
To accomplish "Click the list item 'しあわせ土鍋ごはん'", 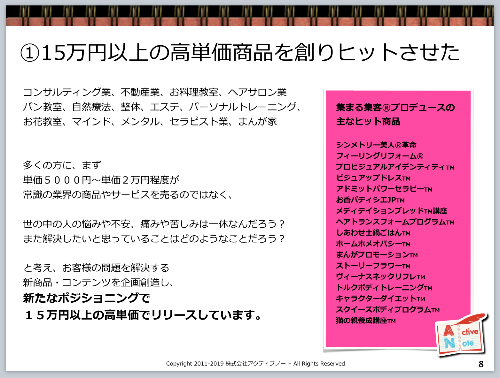I will click(x=373, y=233).
